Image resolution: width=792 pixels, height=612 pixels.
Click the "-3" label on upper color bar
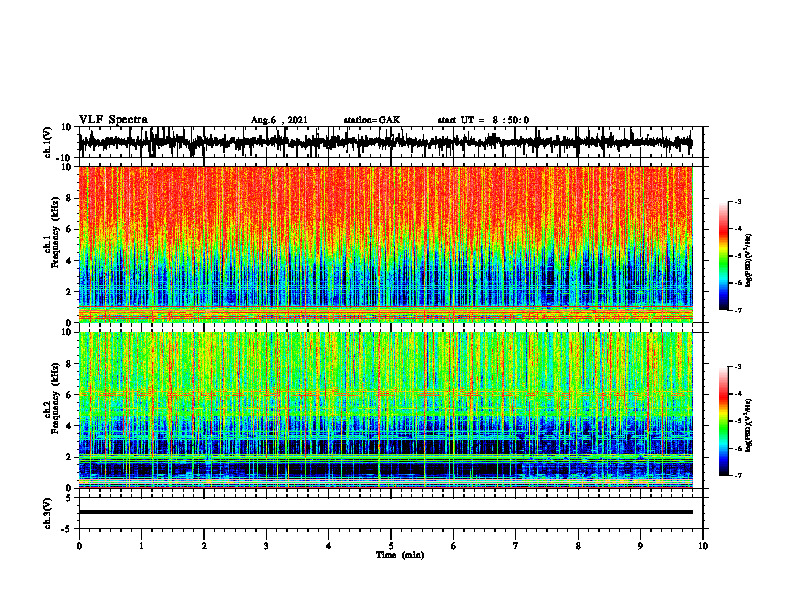pos(737,202)
